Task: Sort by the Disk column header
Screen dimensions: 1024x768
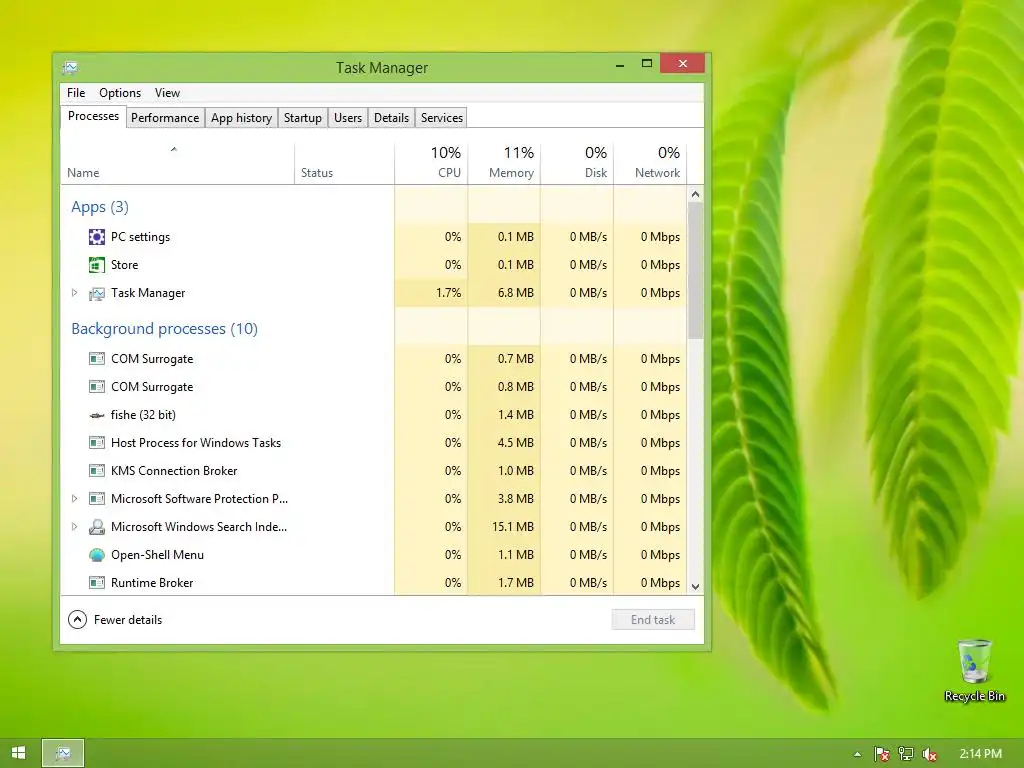Action: pos(577,163)
